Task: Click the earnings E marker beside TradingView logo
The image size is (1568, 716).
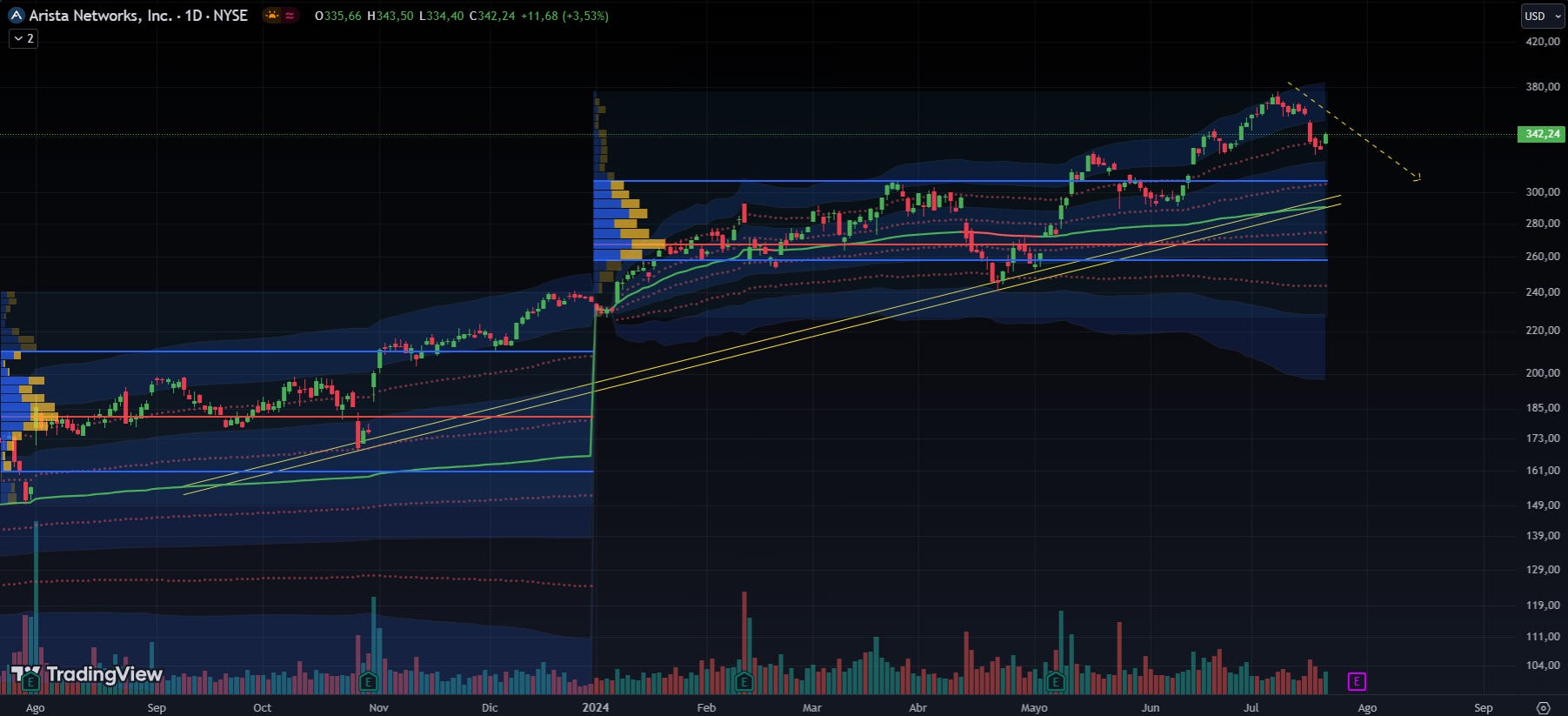Action: click(x=31, y=681)
